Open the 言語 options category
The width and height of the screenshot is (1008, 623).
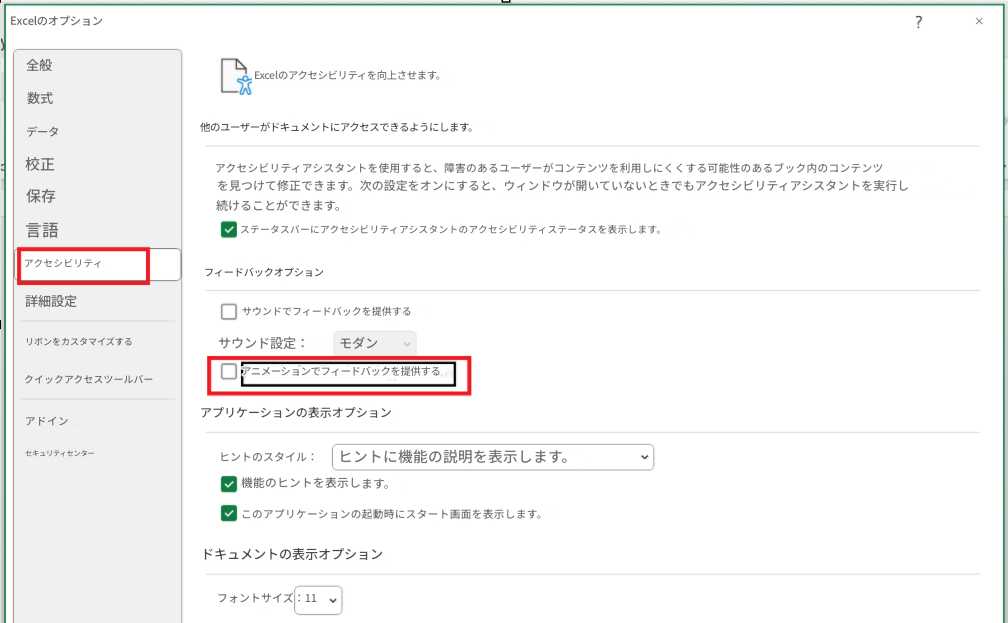pos(42,230)
